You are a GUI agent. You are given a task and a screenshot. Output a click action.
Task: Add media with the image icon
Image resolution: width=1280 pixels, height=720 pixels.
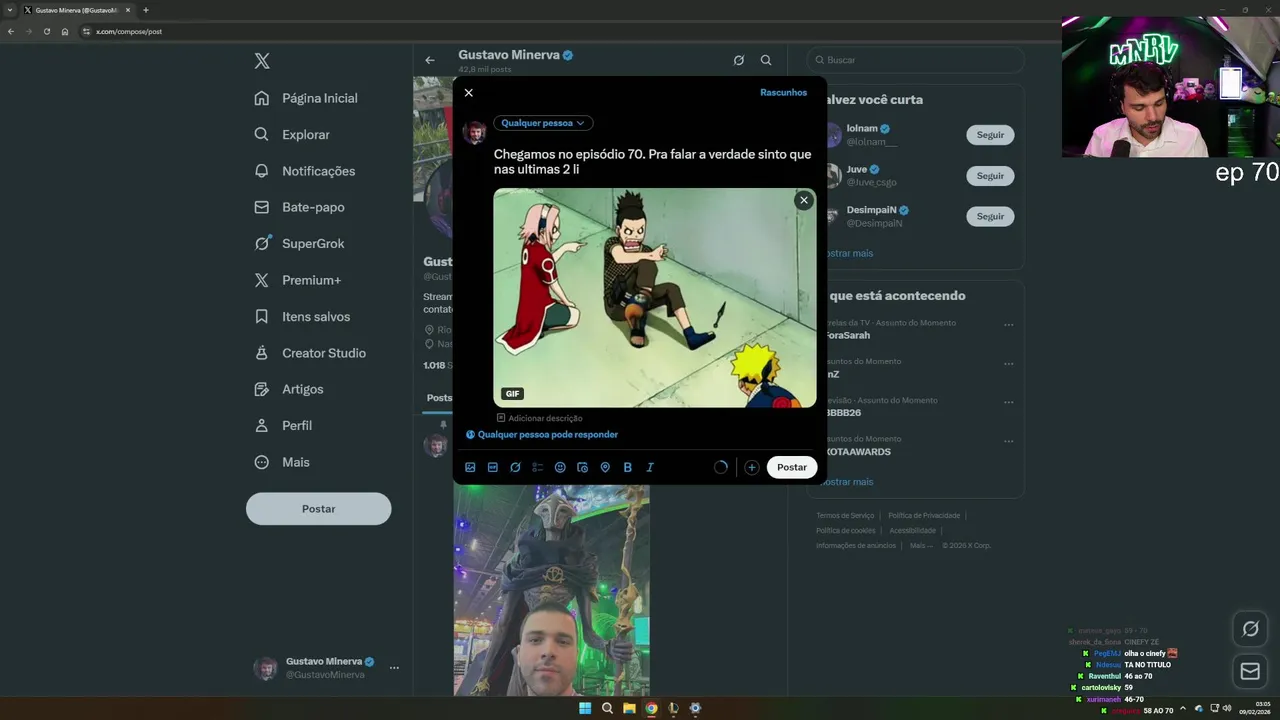[470, 467]
